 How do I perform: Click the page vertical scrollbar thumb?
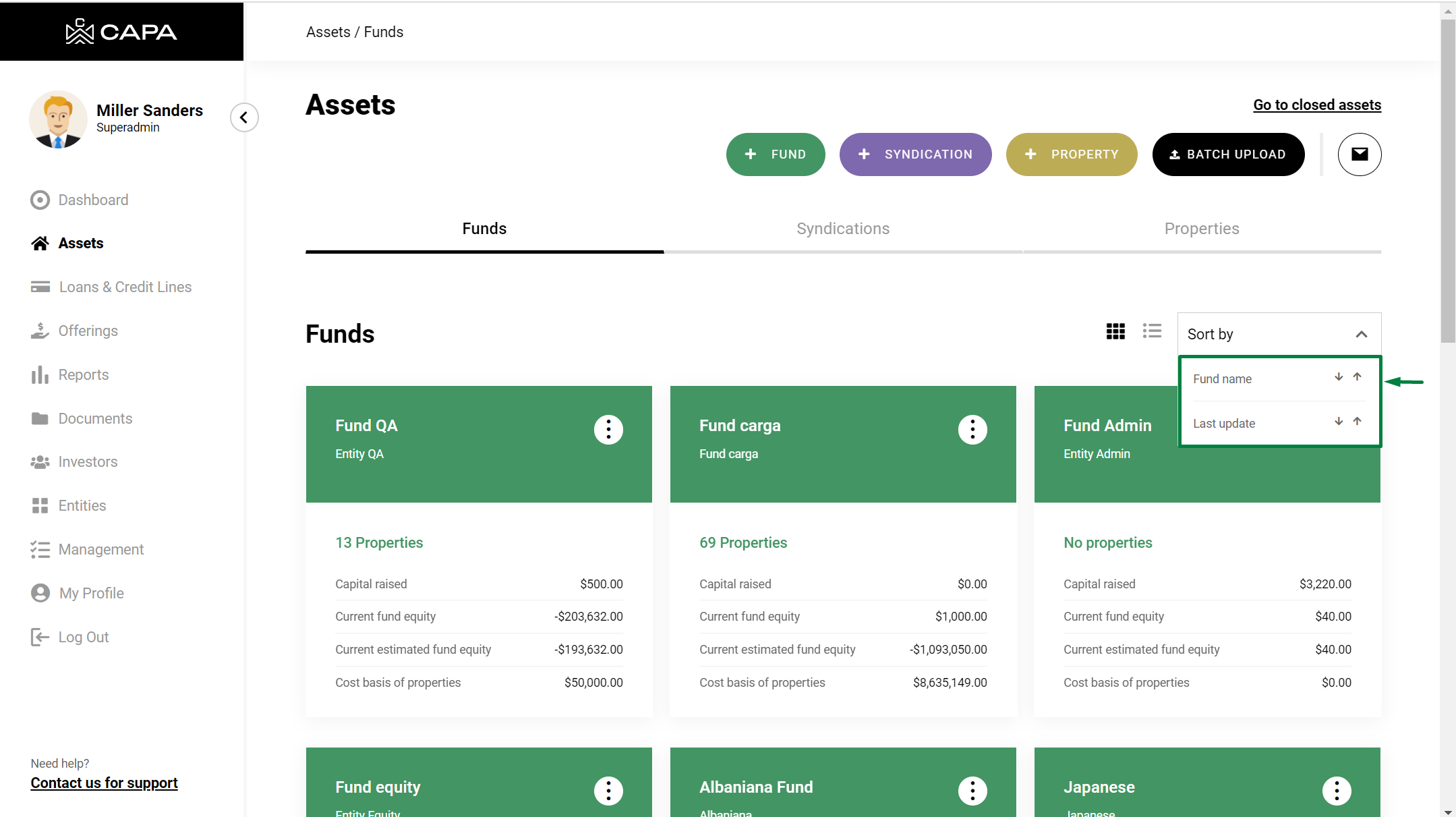1448,182
